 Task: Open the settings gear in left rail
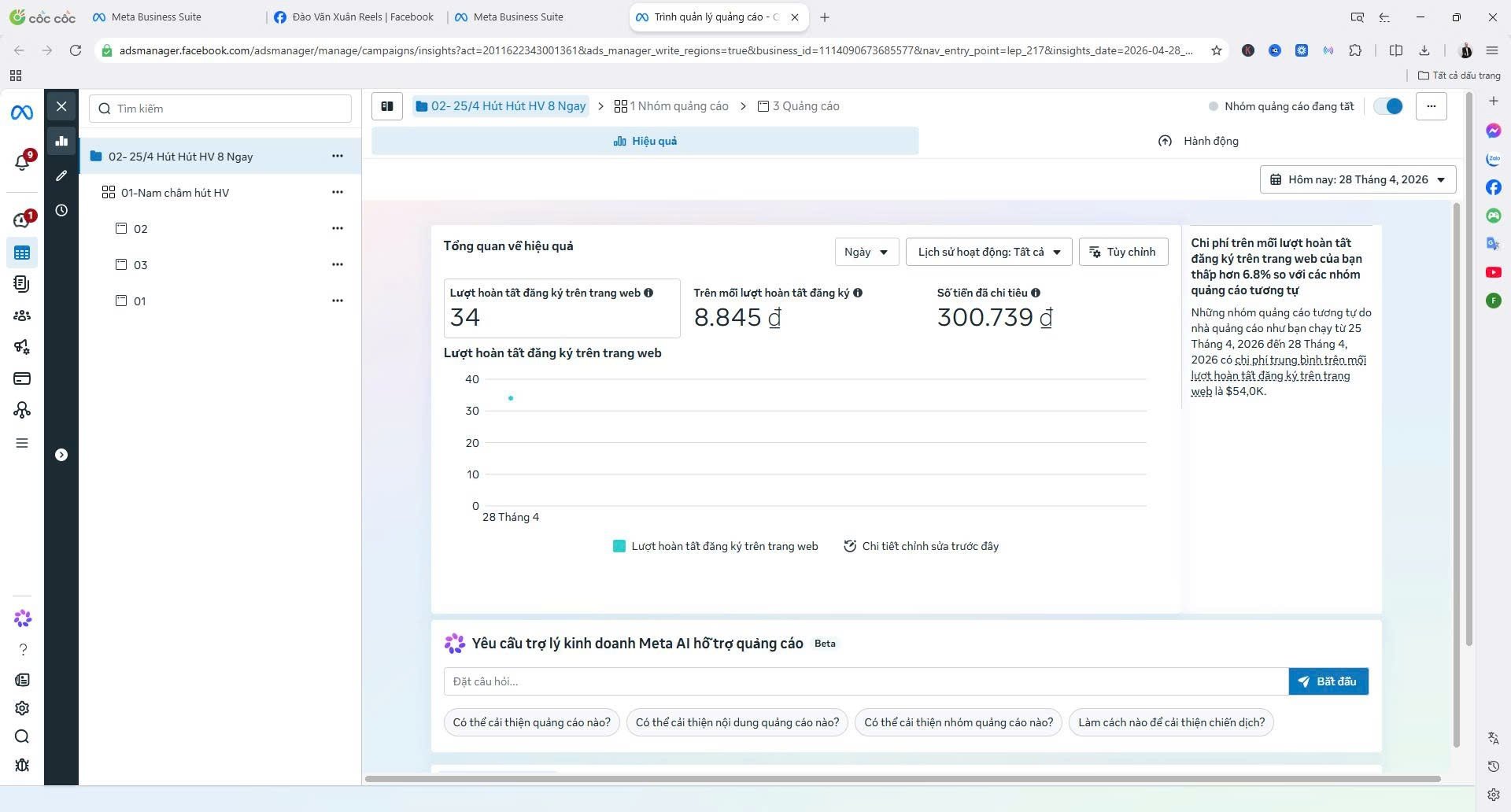[22, 708]
